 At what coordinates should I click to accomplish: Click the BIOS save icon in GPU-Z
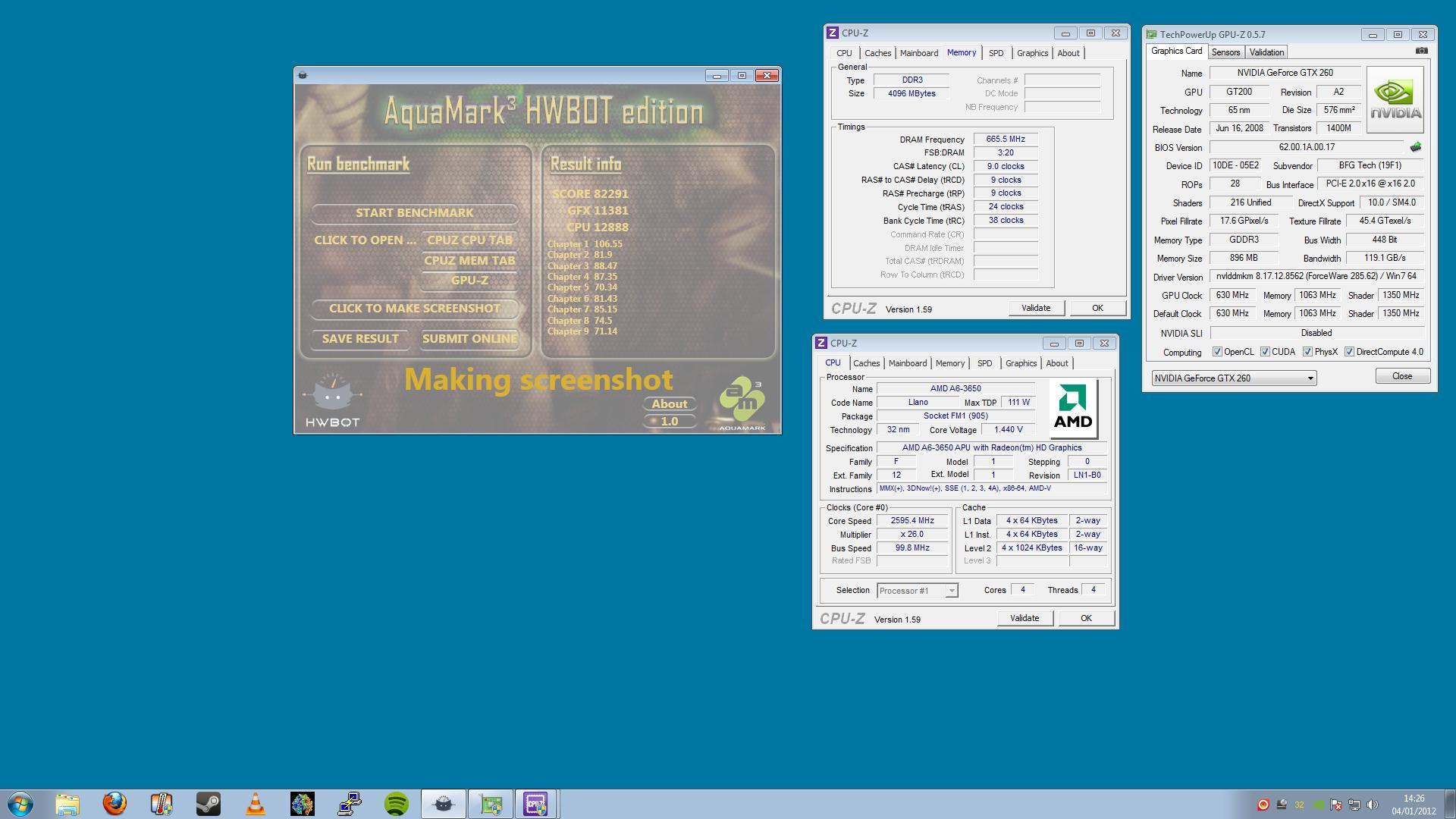tap(1415, 147)
